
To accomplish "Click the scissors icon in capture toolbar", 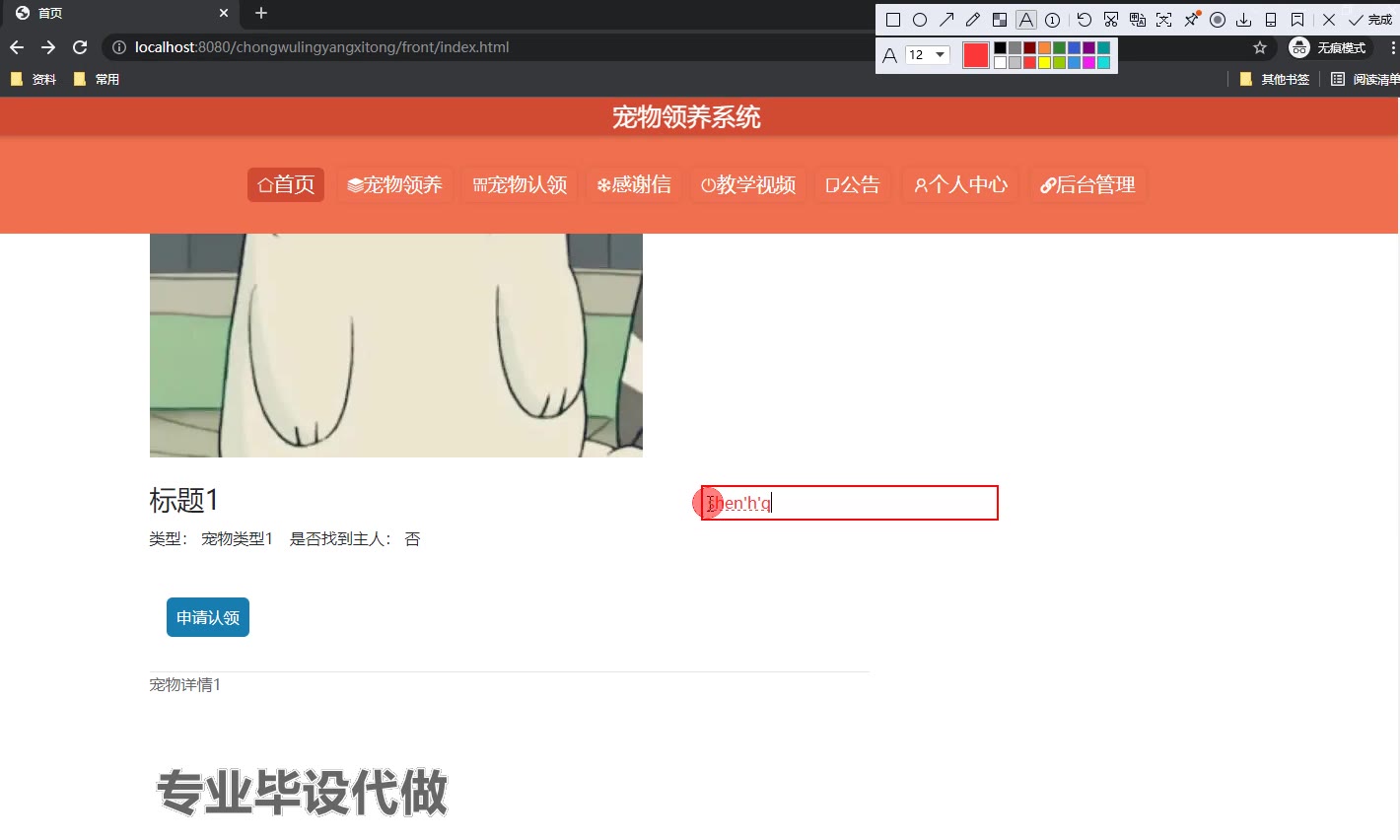I will pyautogui.click(x=1111, y=20).
